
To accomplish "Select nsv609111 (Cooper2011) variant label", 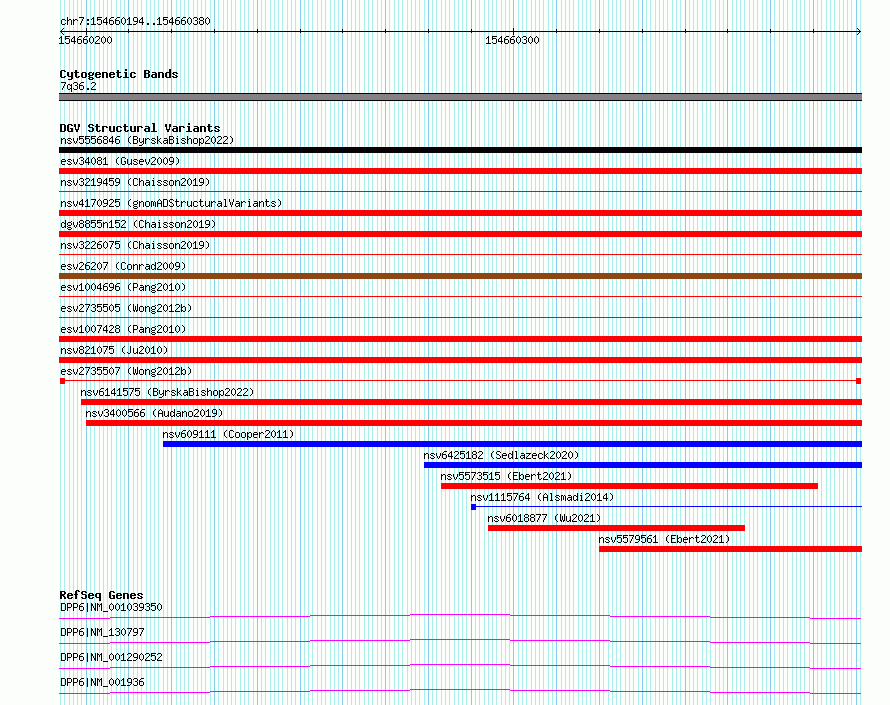I will pos(228,434).
